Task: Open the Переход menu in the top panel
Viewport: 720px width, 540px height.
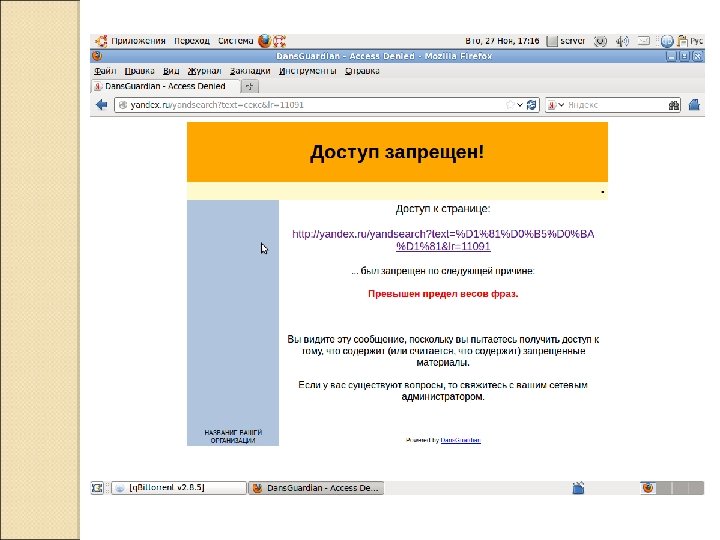Action: pyautogui.click(x=191, y=41)
